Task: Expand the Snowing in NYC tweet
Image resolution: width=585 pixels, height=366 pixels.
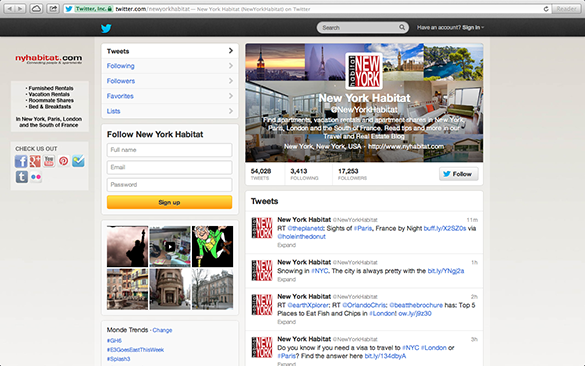Action: pos(287,279)
